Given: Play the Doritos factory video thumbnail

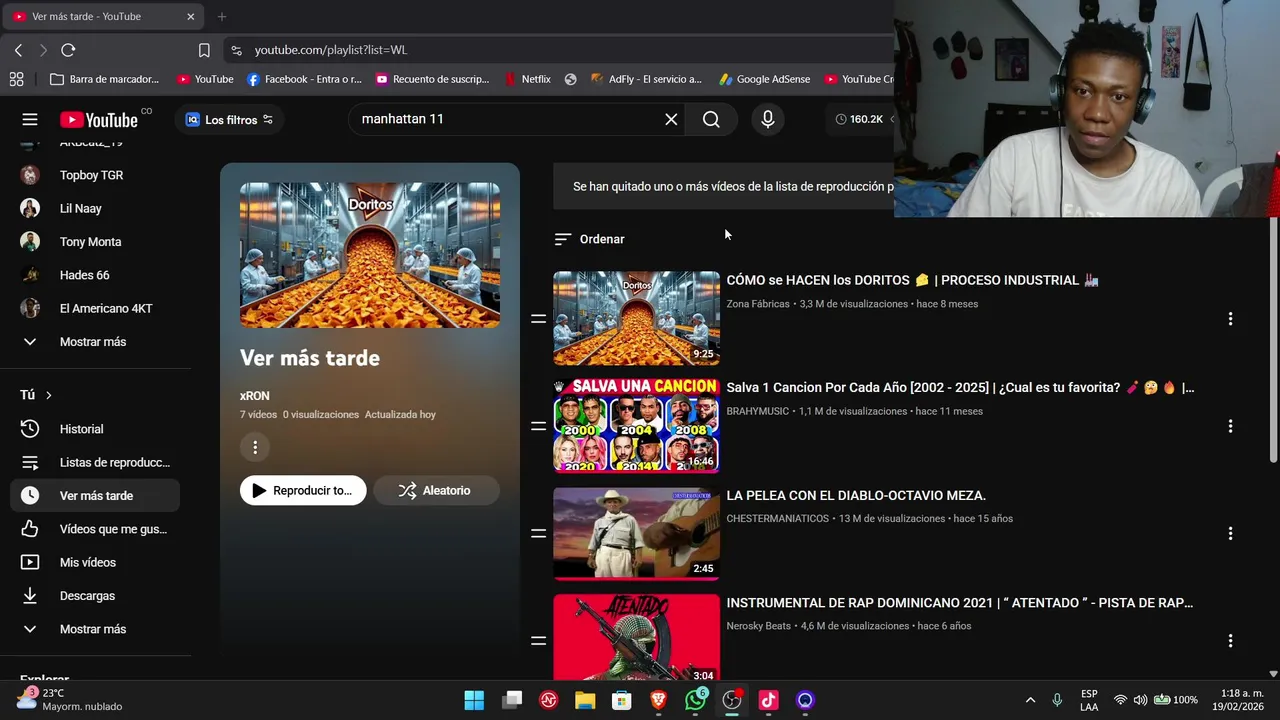Looking at the screenshot, I should point(636,318).
